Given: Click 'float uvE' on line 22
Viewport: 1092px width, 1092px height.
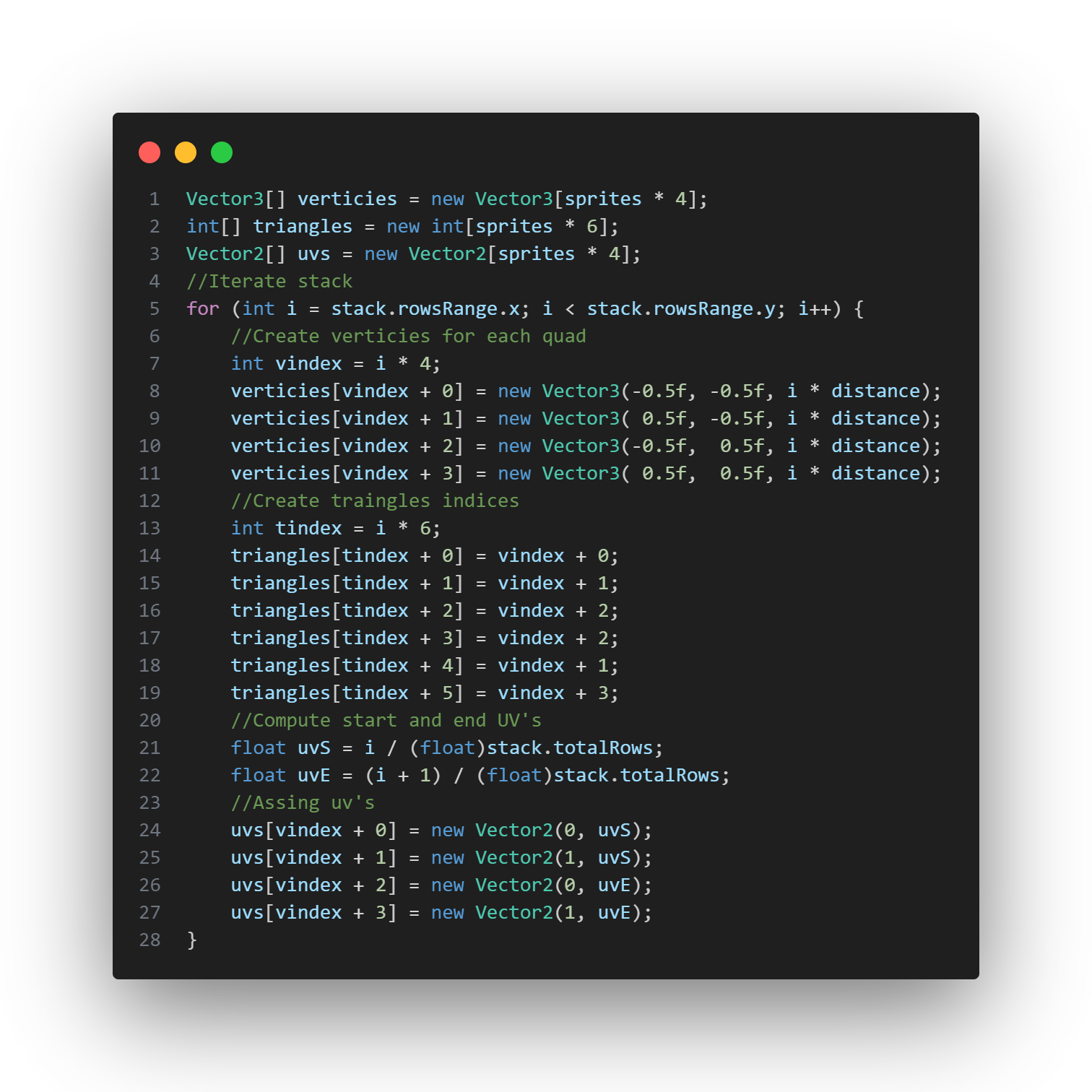Looking at the screenshot, I should (x=281, y=775).
